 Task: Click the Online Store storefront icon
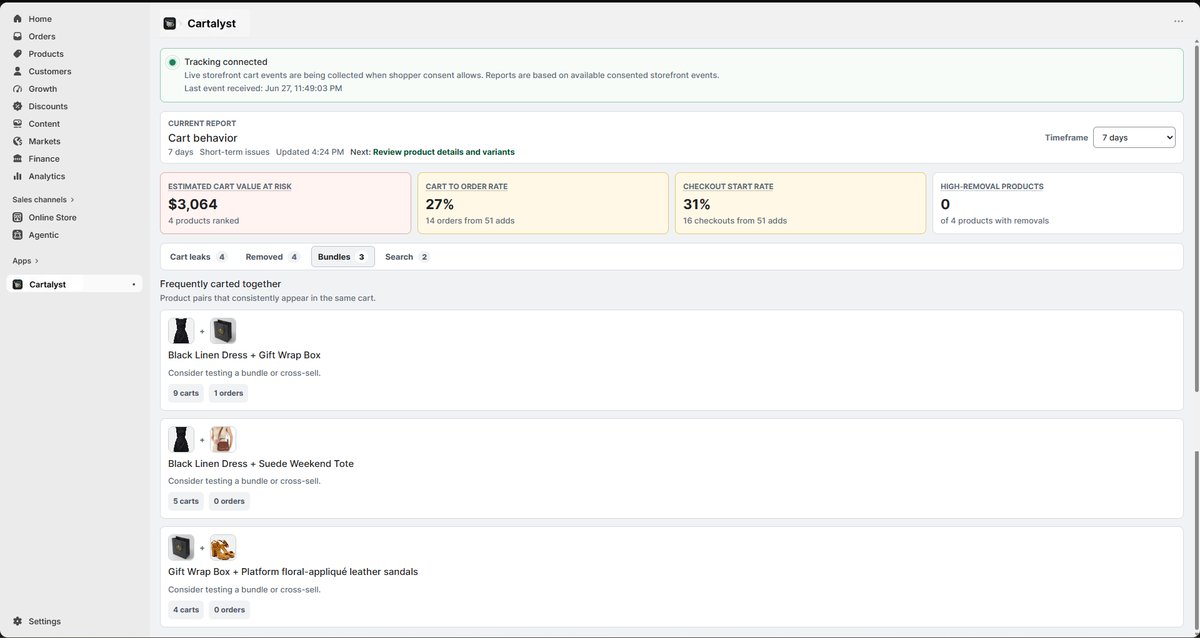point(18,217)
